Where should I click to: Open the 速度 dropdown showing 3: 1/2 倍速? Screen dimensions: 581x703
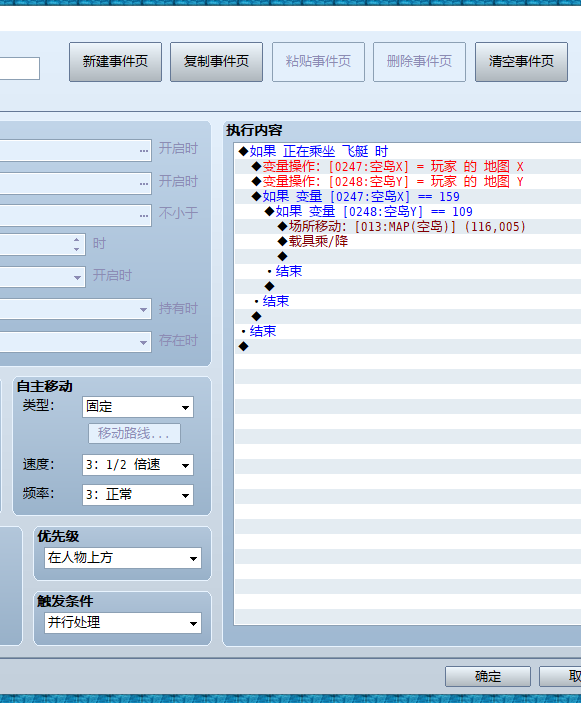click(x=138, y=465)
